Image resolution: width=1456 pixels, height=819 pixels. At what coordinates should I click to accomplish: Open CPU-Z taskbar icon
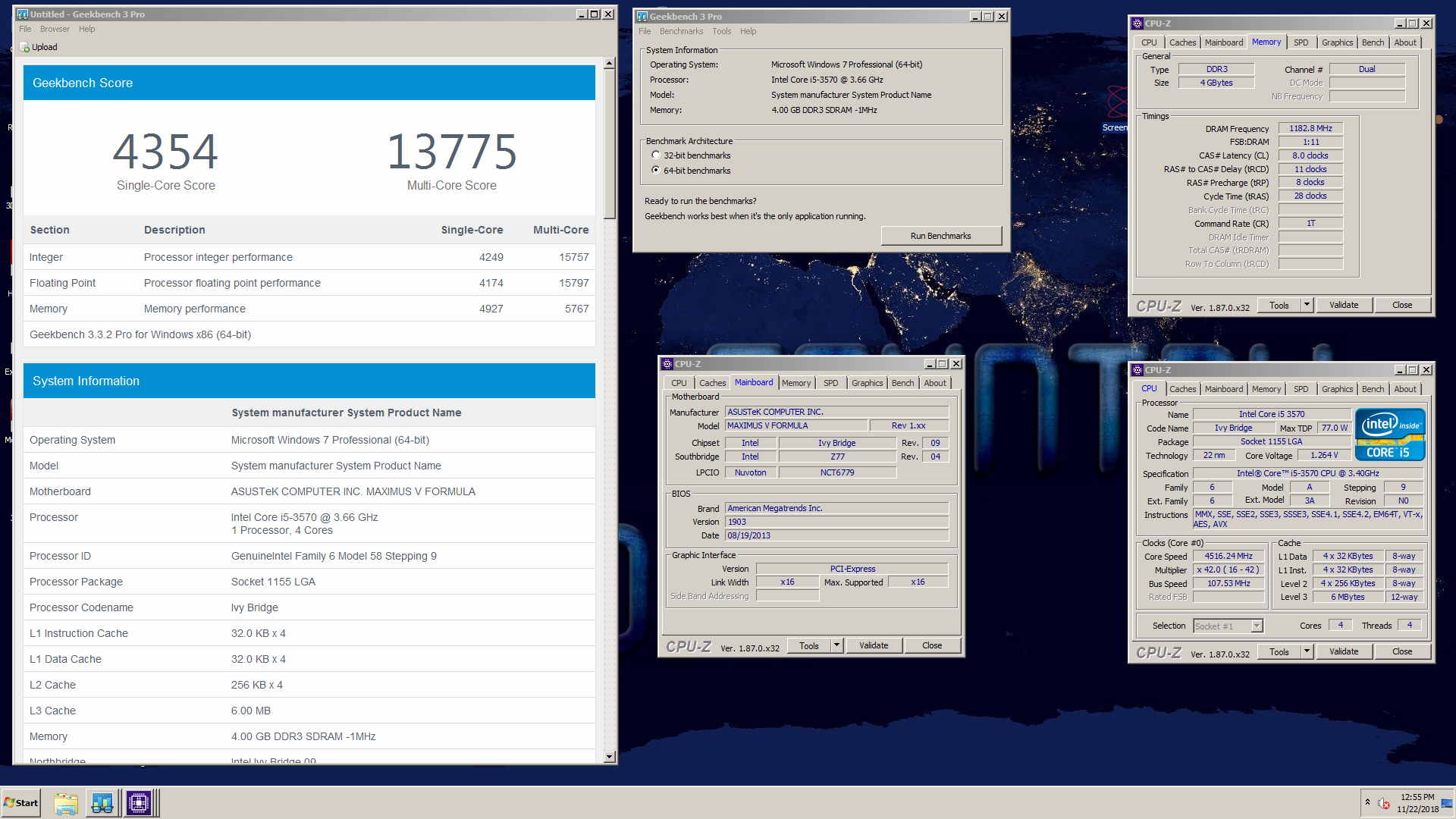coord(139,803)
